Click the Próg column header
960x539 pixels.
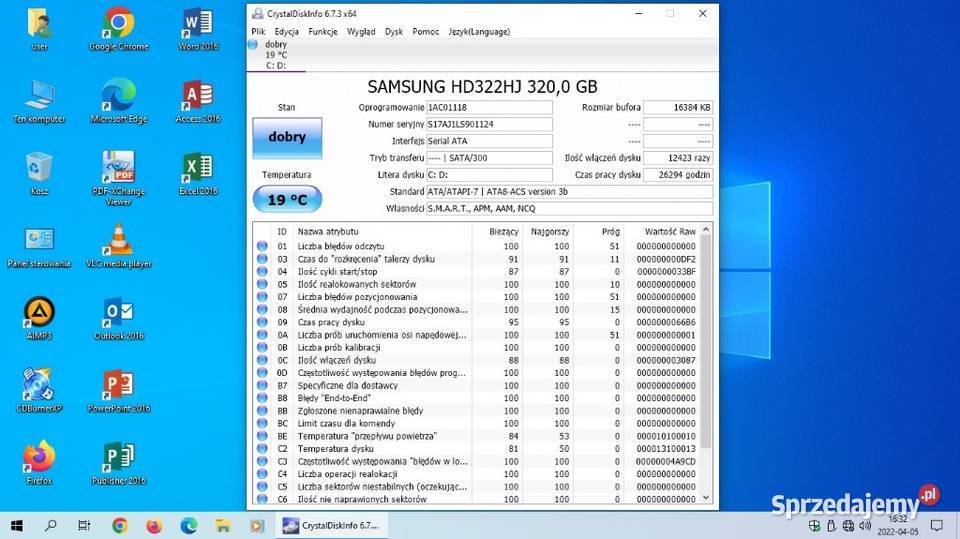tap(598, 232)
